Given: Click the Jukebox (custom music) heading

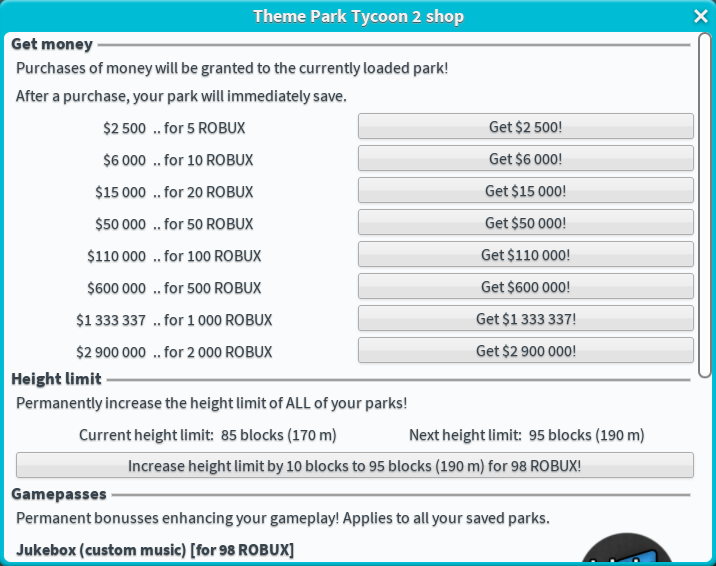Looking at the screenshot, I should coord(155,550).
